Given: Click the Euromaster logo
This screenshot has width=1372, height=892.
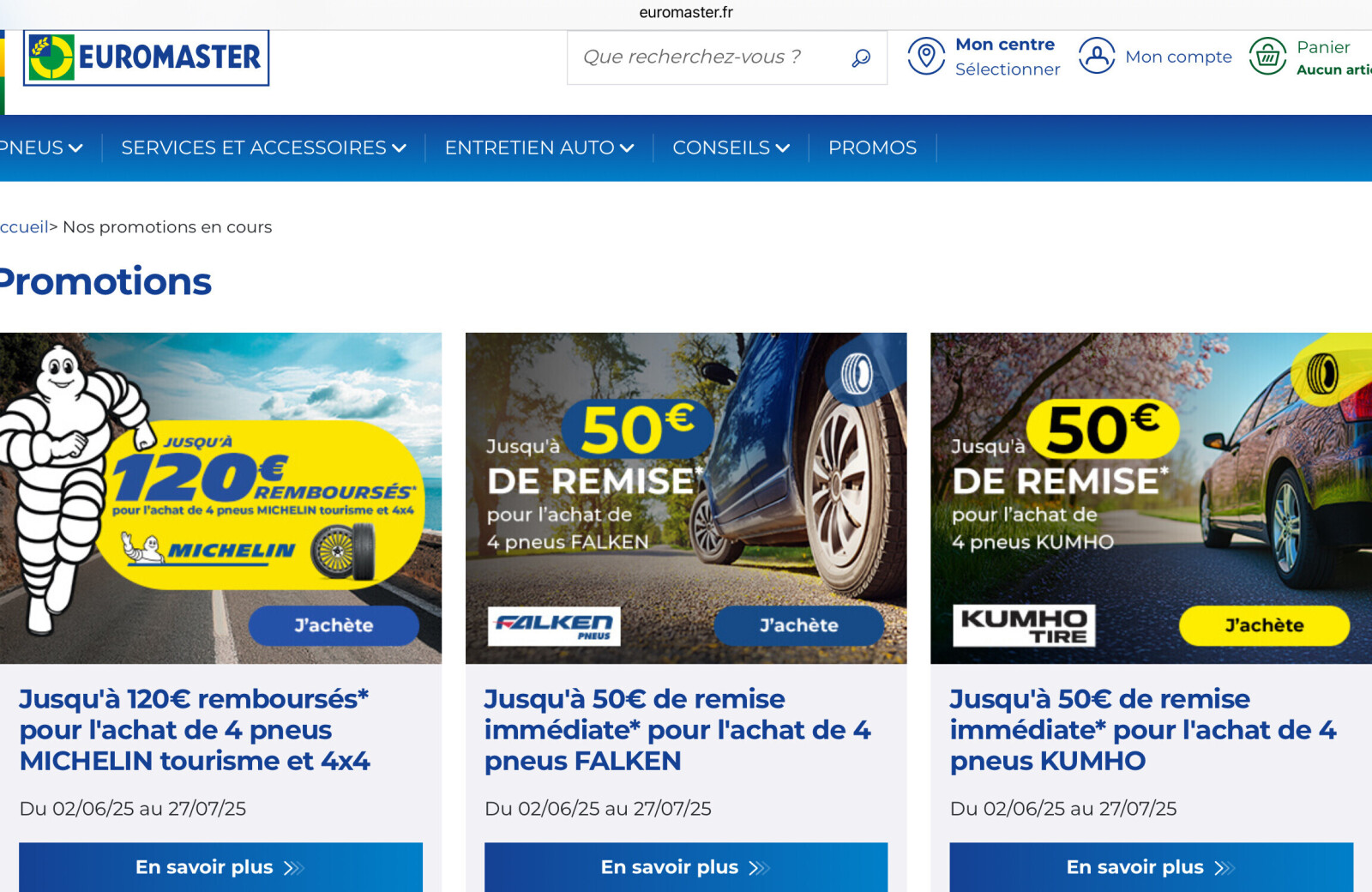Looking at the screenshot, I should tap(146, 57).
